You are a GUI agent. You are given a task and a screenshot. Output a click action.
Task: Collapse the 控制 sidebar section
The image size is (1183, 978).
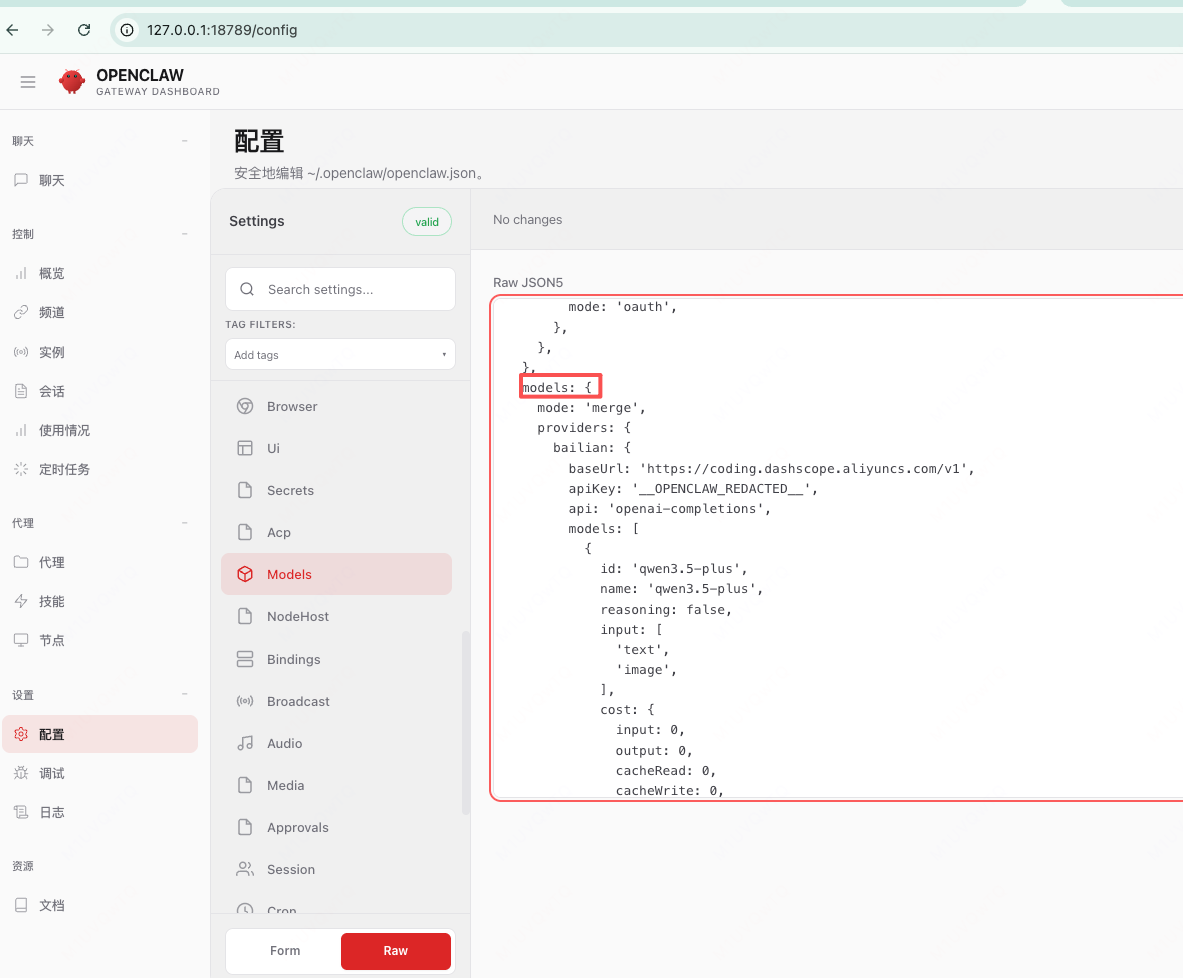pyautogui.click(x=185, y=234)
